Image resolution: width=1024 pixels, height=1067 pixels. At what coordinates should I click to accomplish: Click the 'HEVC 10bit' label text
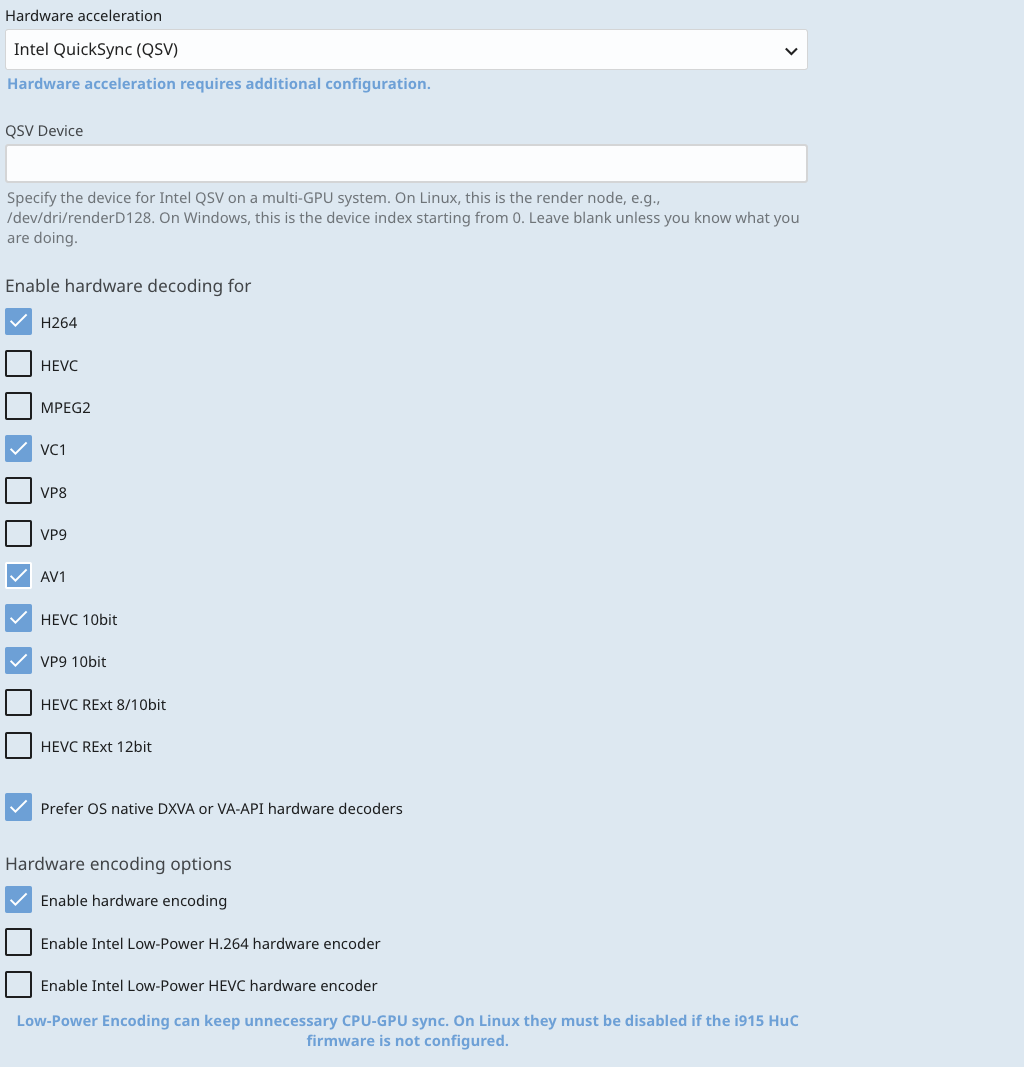click(x=79, y=620)
